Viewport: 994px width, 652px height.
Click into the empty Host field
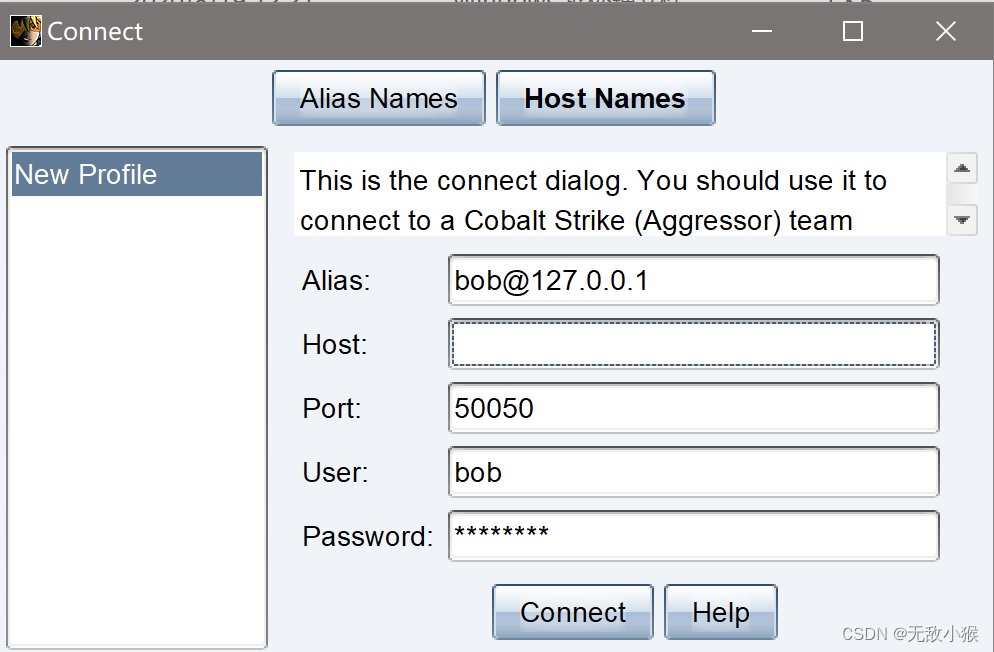click(693, 344)
